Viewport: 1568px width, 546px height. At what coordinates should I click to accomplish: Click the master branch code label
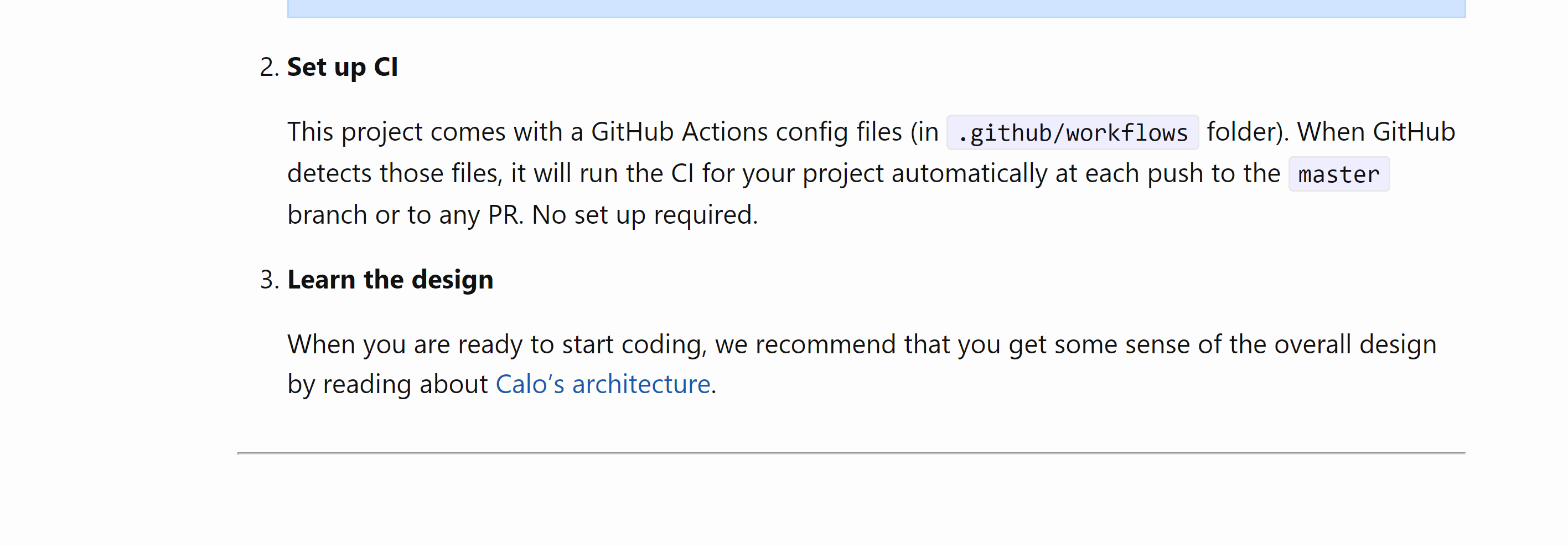click(x=1338, y=174)
